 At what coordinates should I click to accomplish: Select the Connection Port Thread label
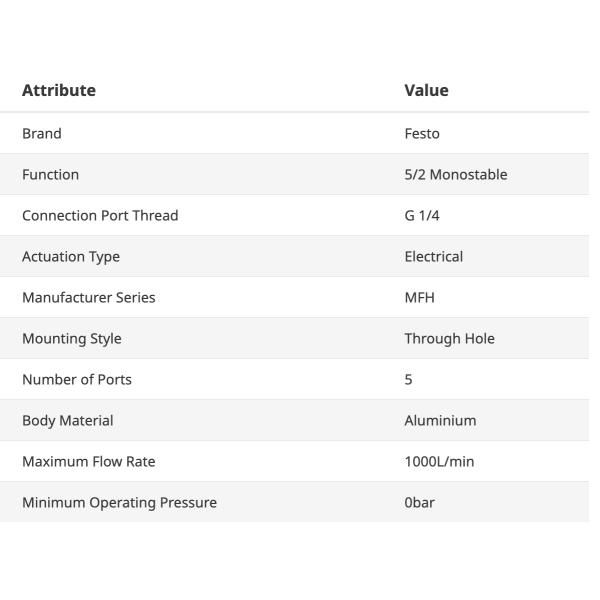100,215
